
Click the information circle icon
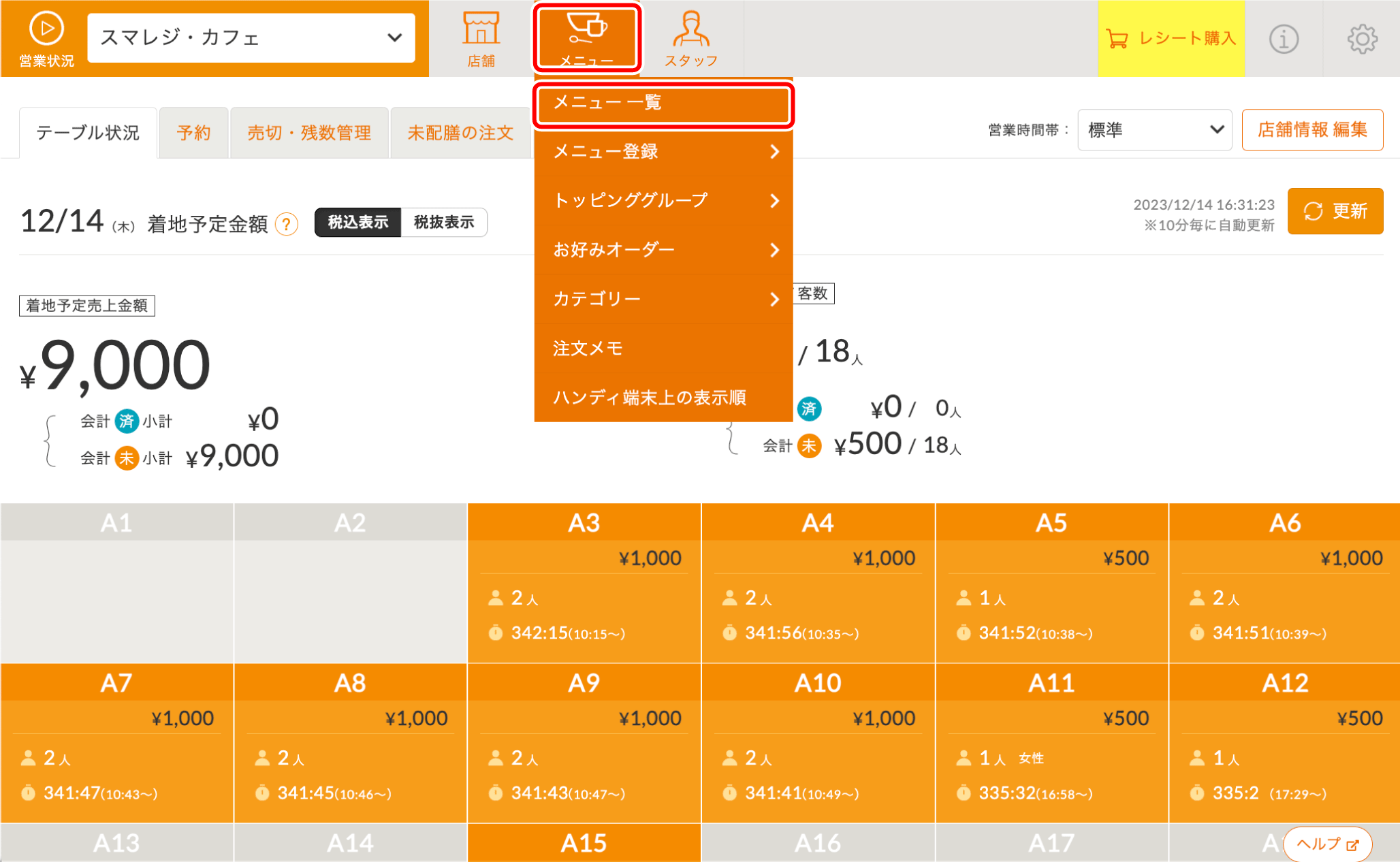pos(1284,39)
